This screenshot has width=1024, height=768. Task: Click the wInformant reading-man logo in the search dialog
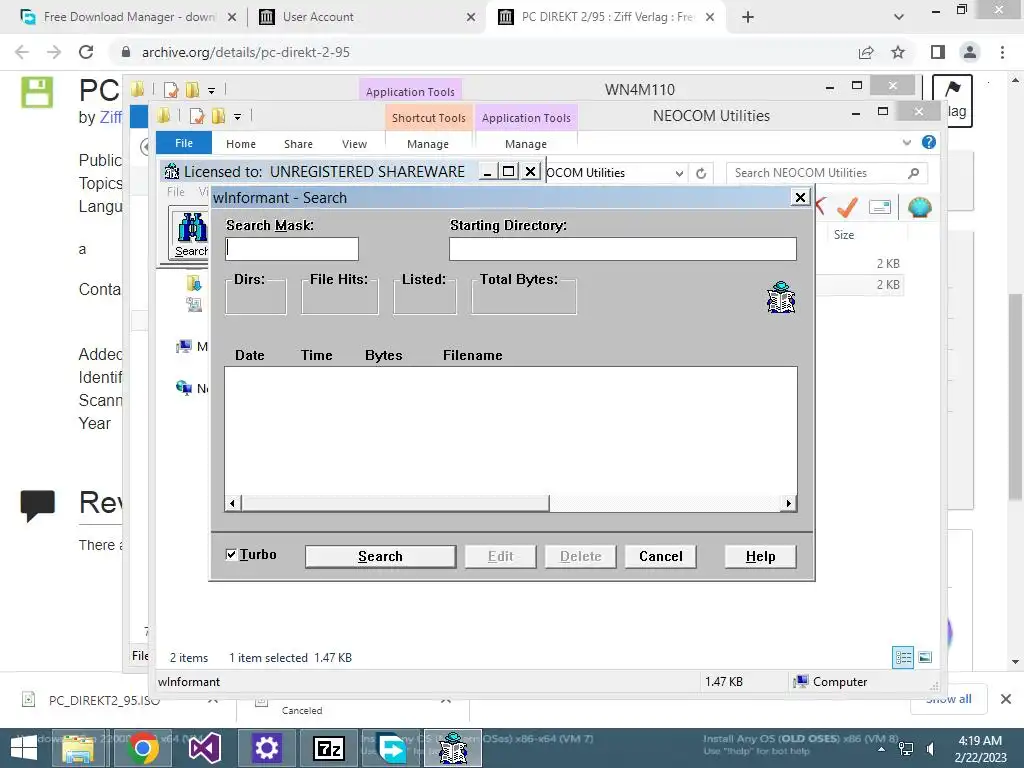pos(780,298)
